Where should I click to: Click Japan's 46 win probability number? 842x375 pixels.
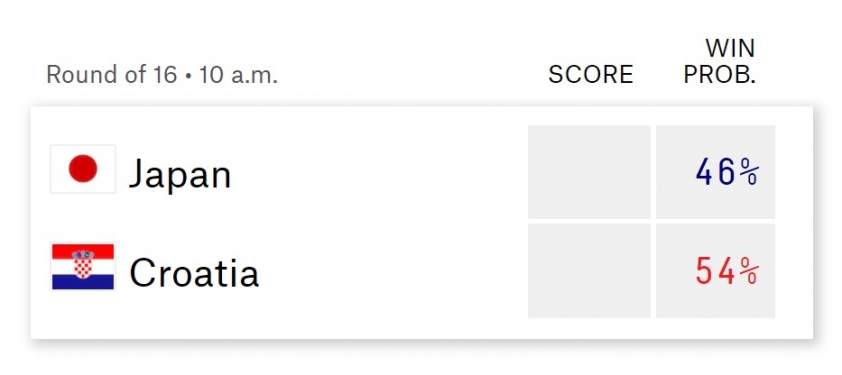(x=715, y=173)
